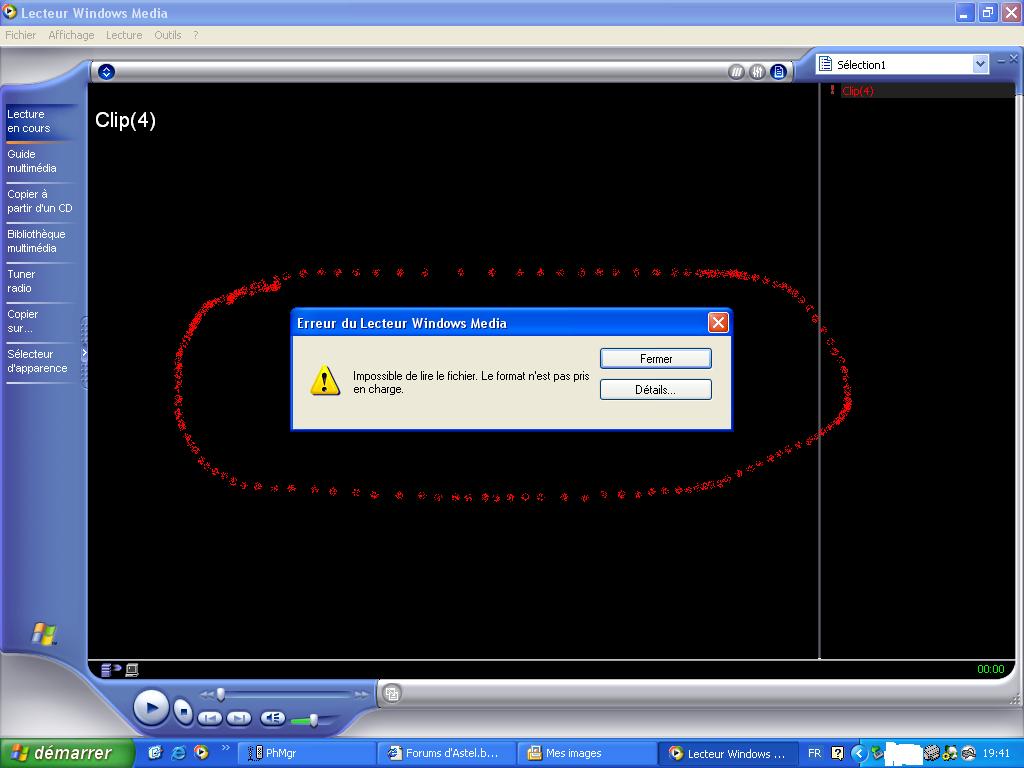This screenshot has width=1024, height=768.
Task: Click Fermer in the error dialog
Action: 655,359
